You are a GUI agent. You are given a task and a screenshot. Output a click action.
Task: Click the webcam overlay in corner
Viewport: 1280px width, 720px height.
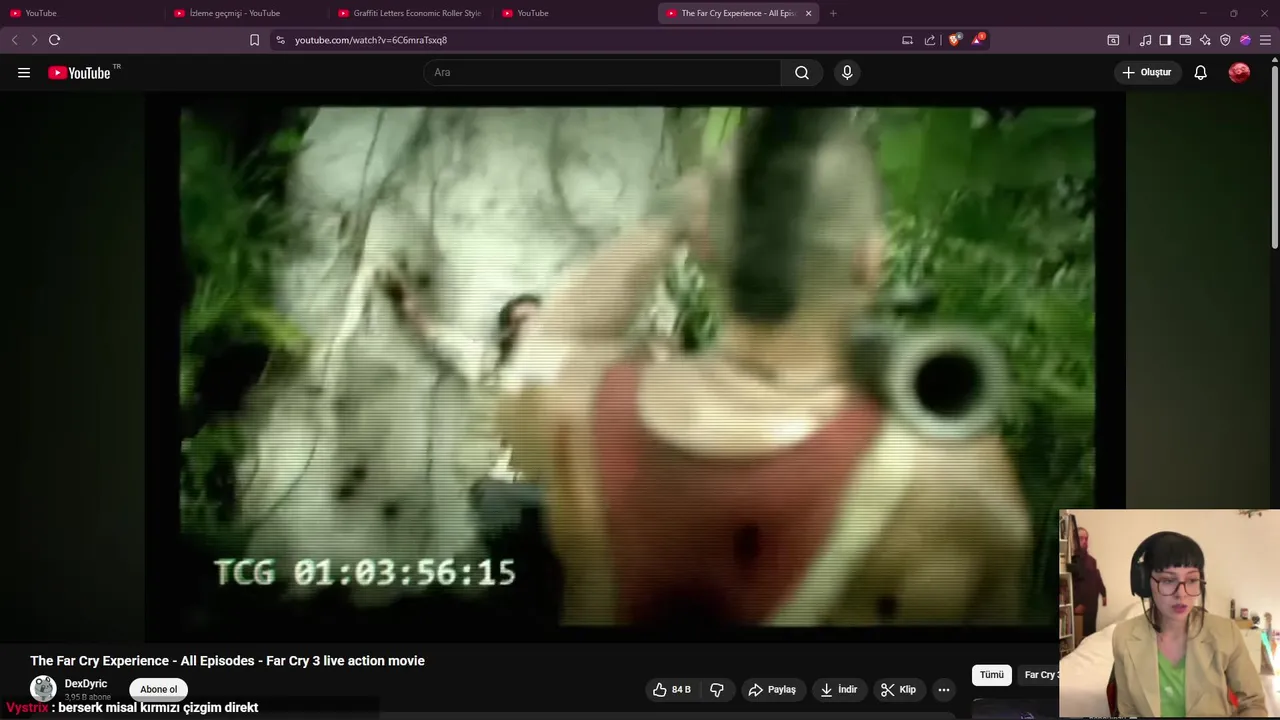1169,614
